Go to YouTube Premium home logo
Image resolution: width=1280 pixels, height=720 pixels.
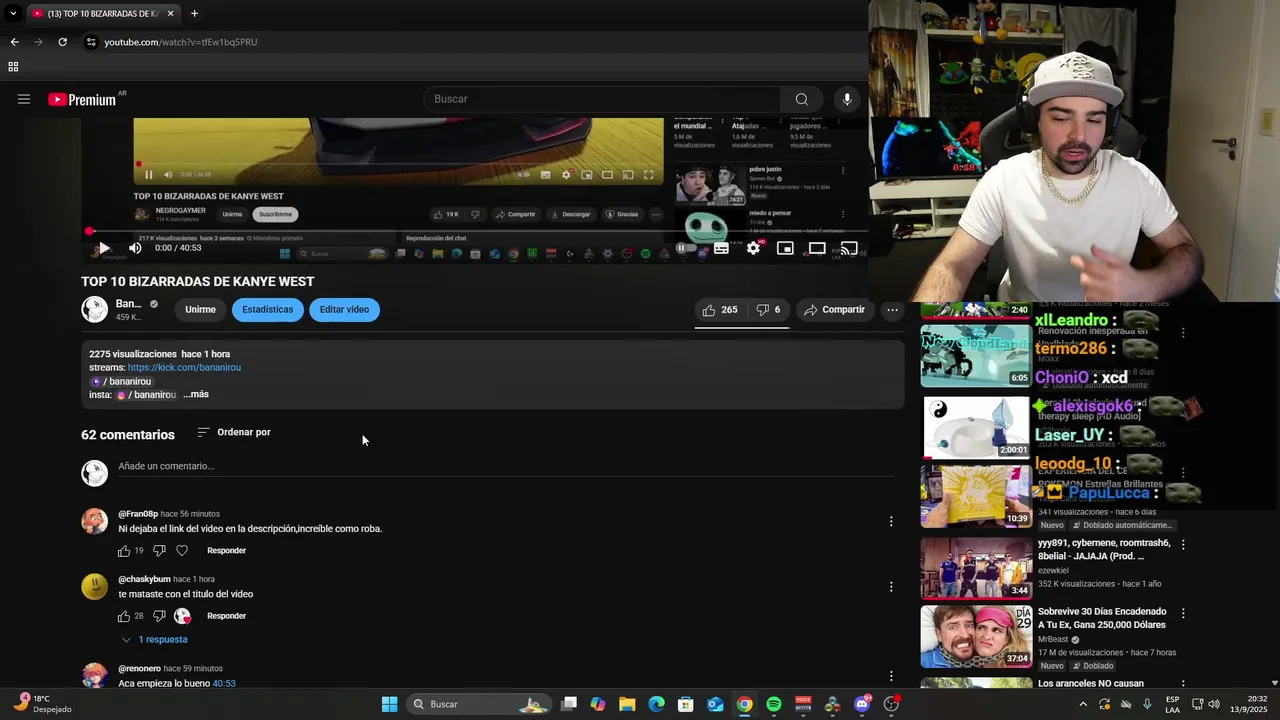[x=82, y=99]
